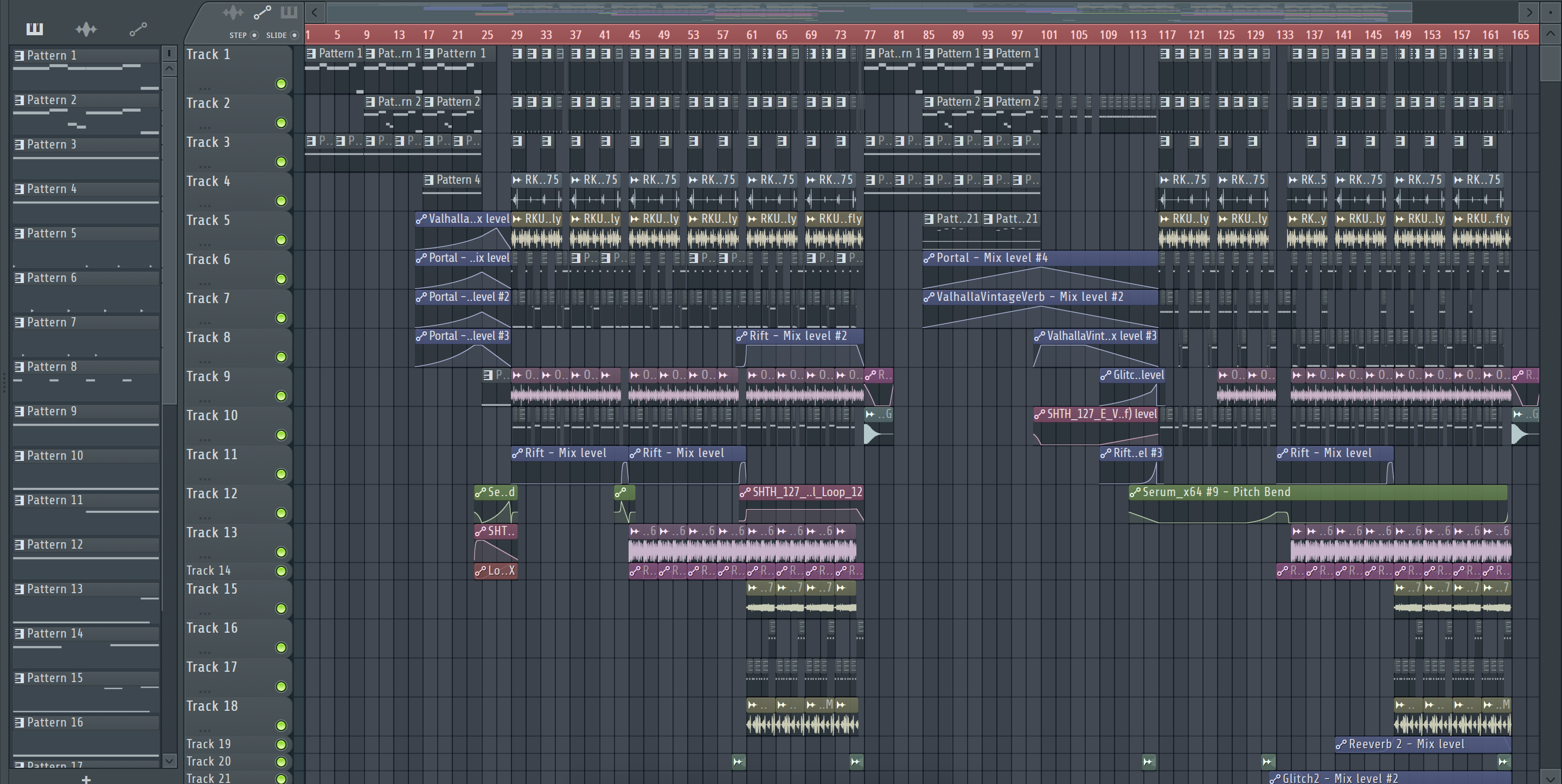Switch picker panel to patterns tab
1562x784 pixels.
coord(35,29)
